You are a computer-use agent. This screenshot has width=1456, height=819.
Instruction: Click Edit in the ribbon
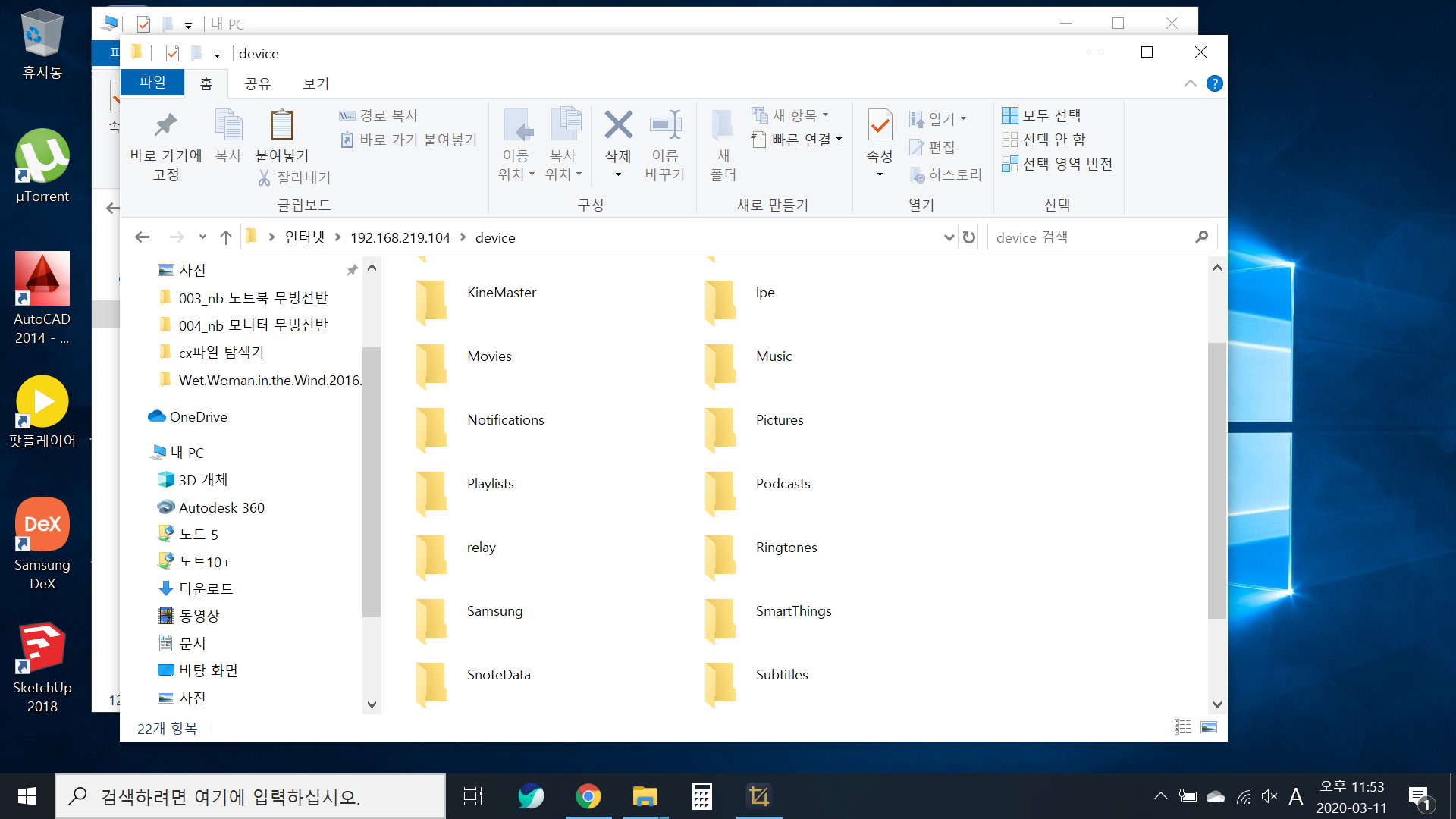932,147
